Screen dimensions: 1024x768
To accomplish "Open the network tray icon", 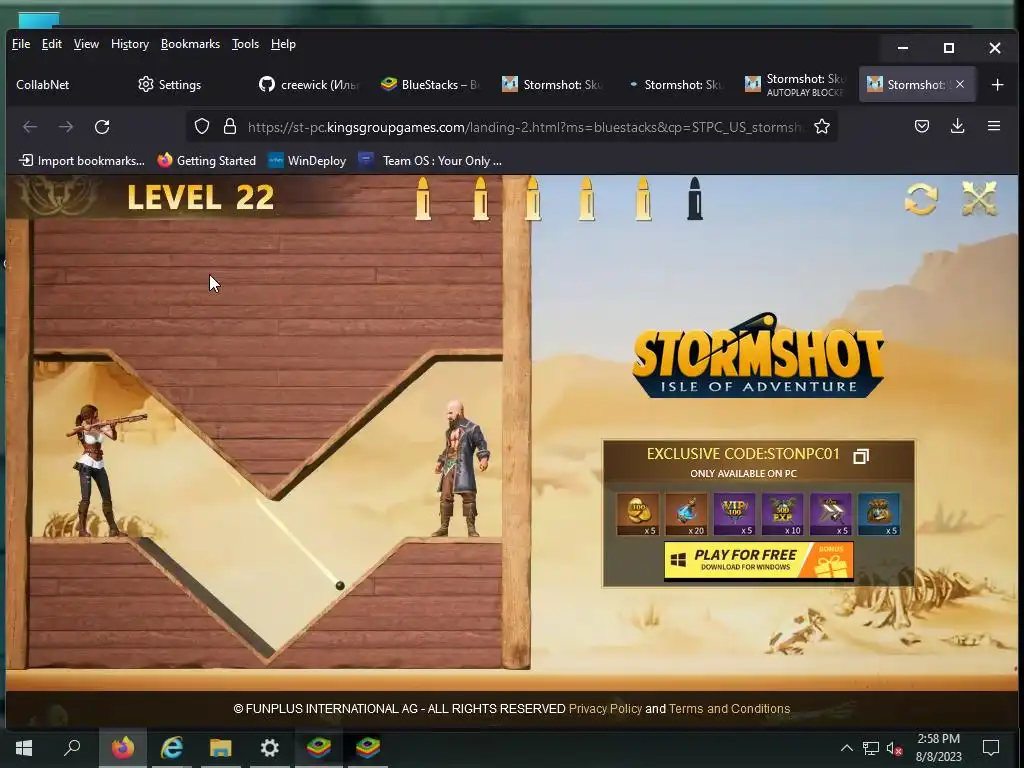I will [871, 748].
